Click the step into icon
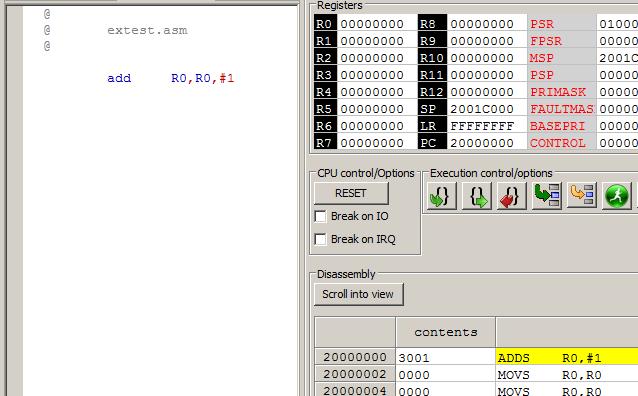The image size is (638, 396). [441, 197]
